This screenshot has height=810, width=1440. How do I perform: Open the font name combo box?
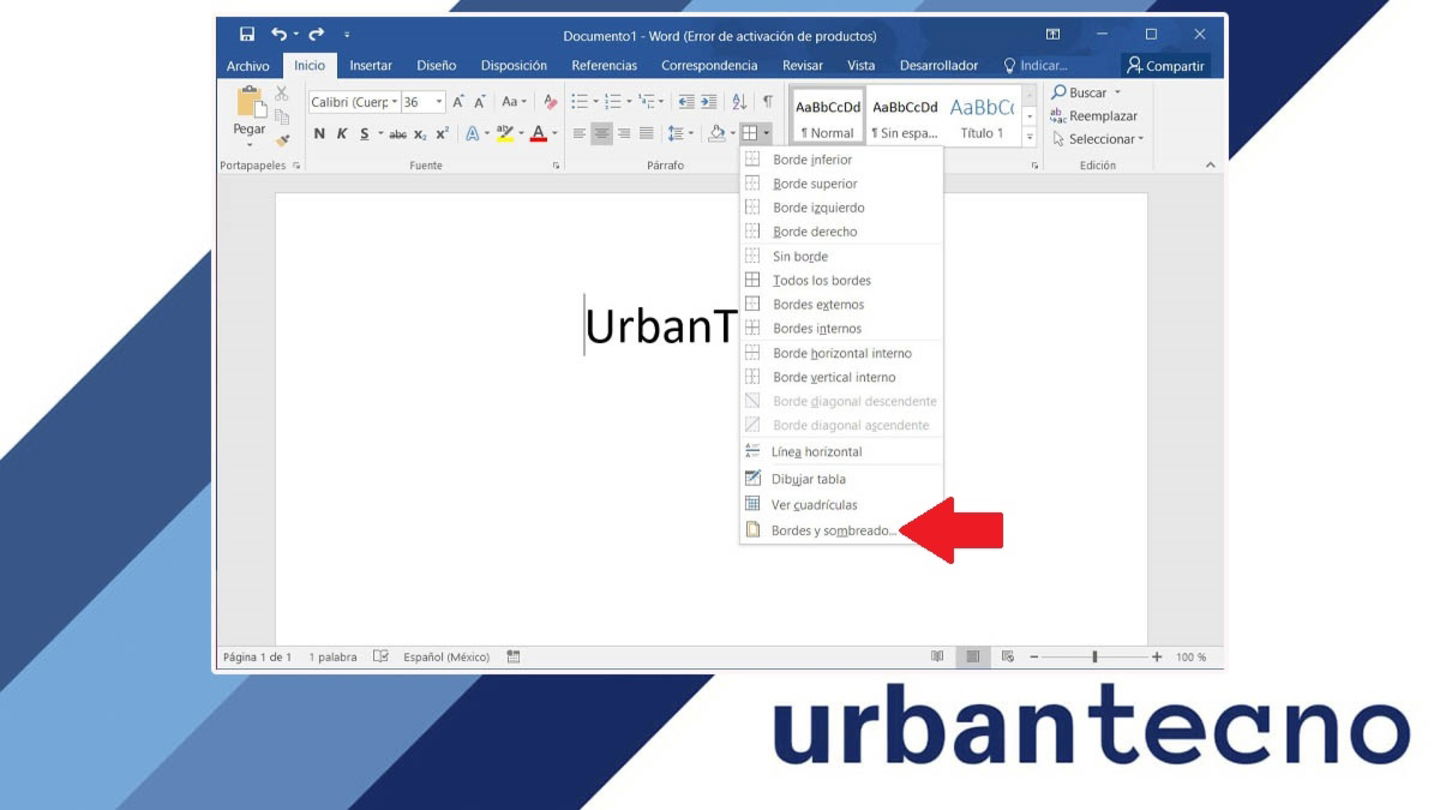353,102
